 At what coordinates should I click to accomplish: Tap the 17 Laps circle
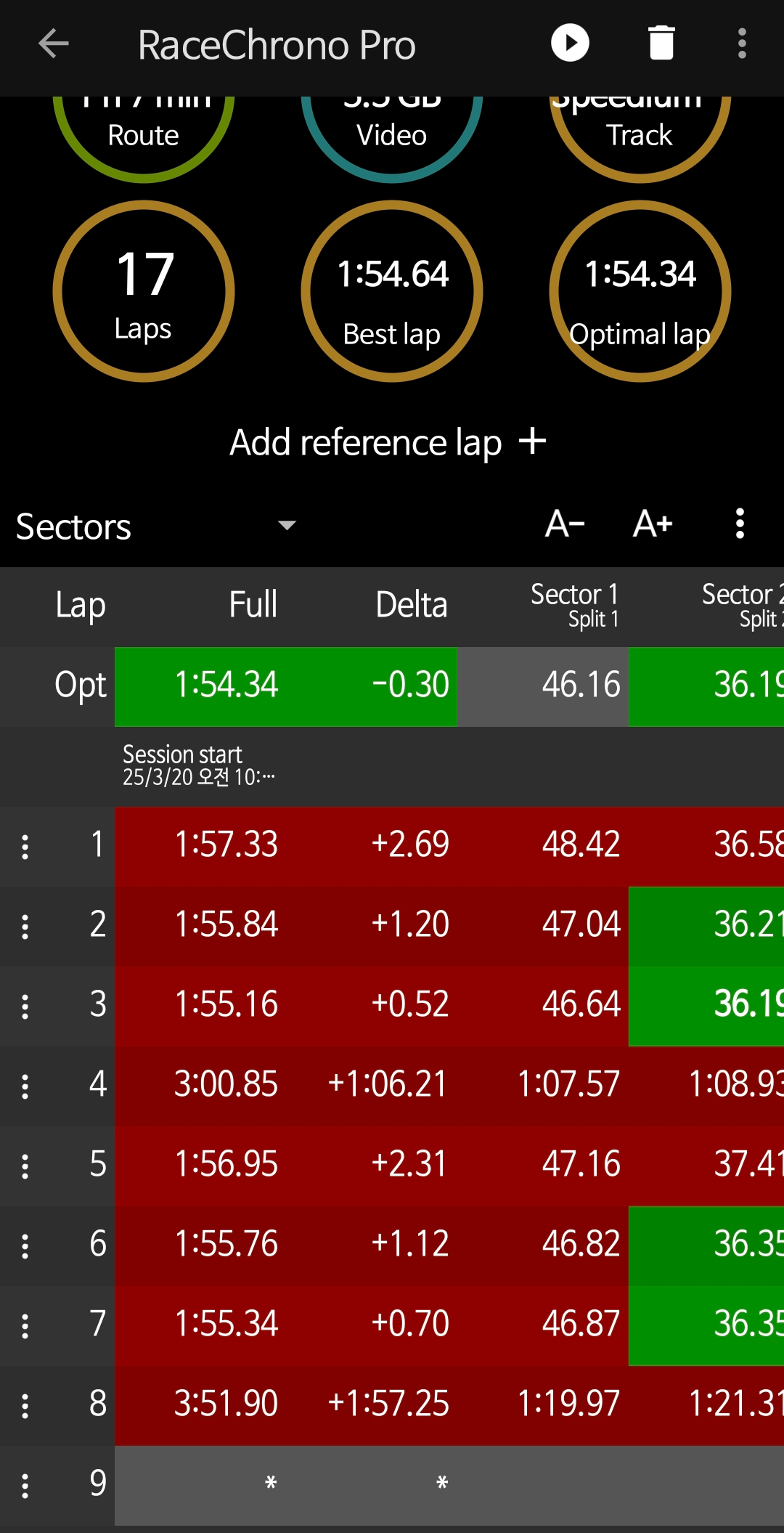click(x=144, y=291)
